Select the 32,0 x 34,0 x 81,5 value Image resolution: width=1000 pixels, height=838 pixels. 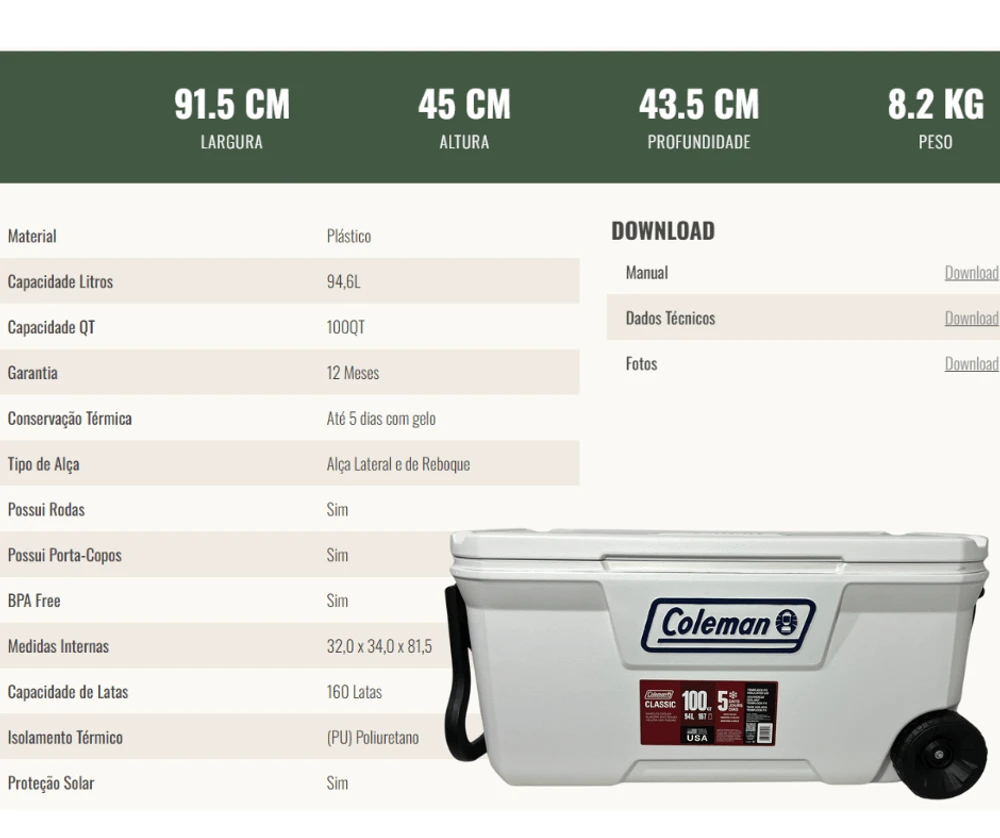tap(379, 646)
